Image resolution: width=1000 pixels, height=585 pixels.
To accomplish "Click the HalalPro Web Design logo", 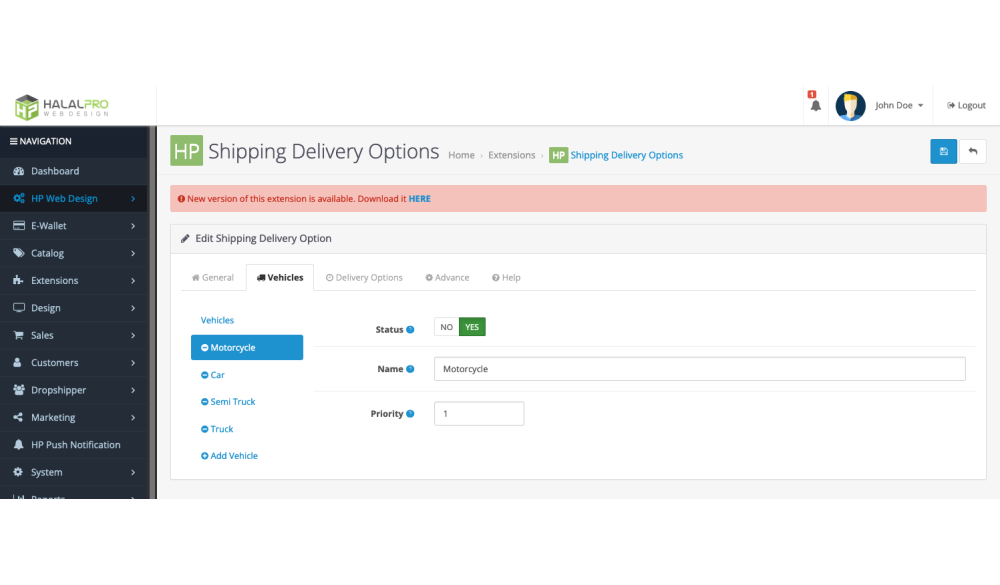I will 62,106.
